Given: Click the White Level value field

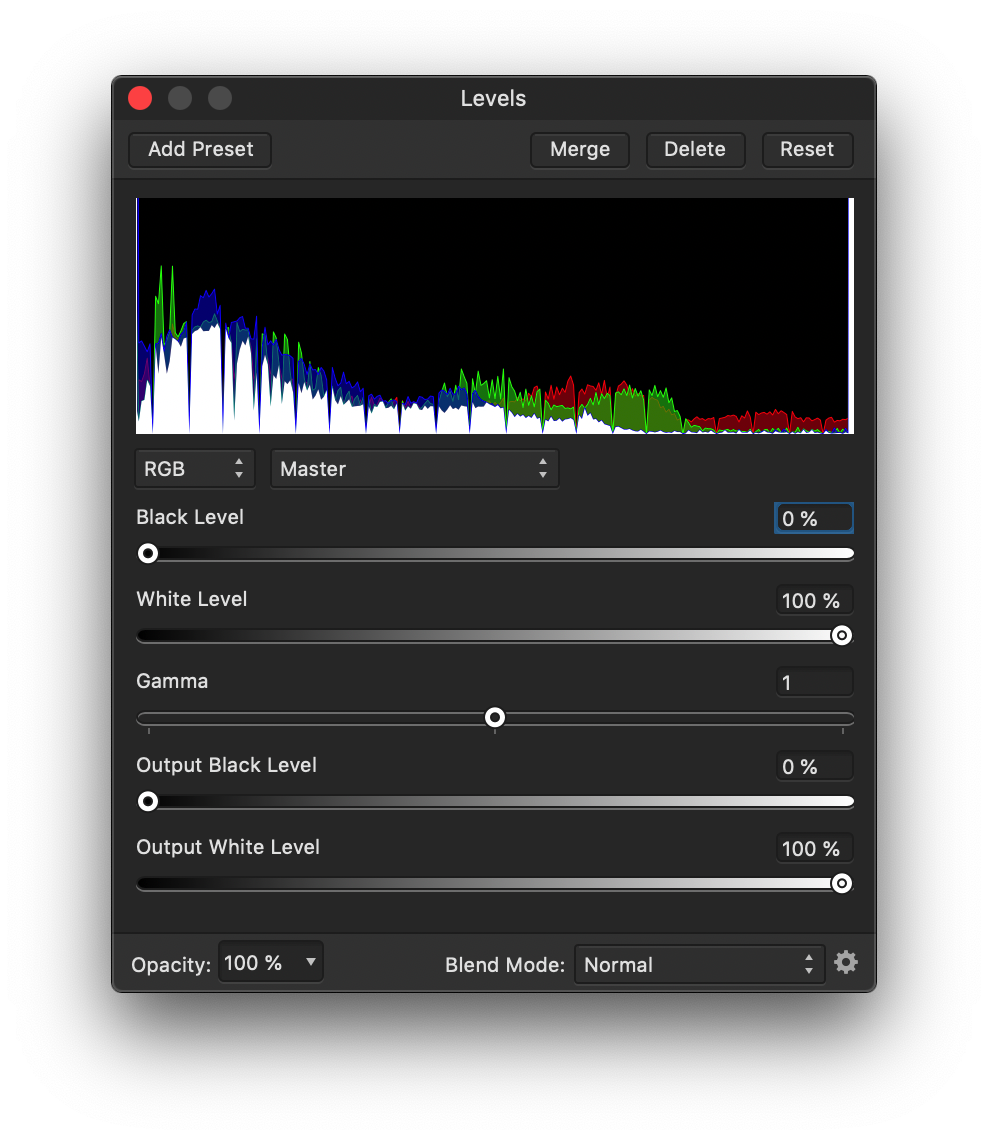Looking at the screenshot, I should point(814,601).
